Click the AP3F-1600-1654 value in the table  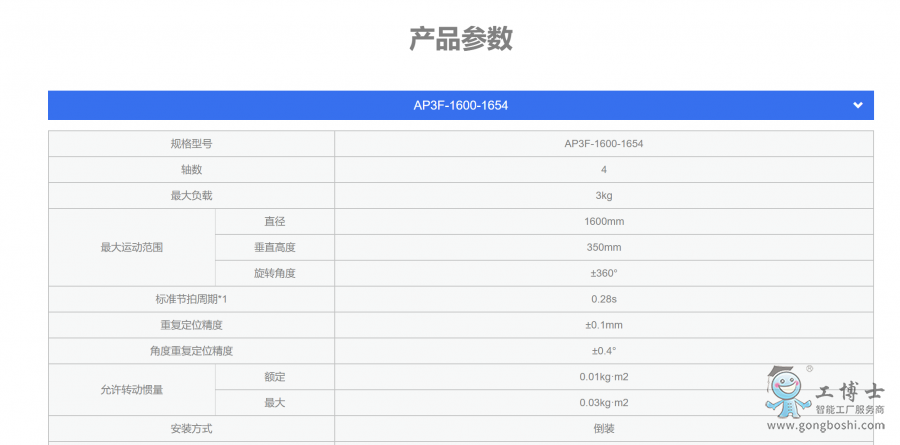603,144
